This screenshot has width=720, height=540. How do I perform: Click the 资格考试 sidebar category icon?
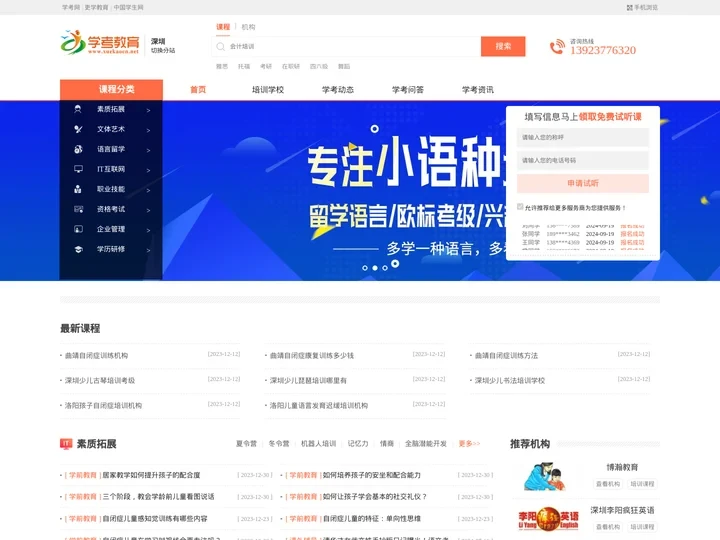tap(78, 209)
